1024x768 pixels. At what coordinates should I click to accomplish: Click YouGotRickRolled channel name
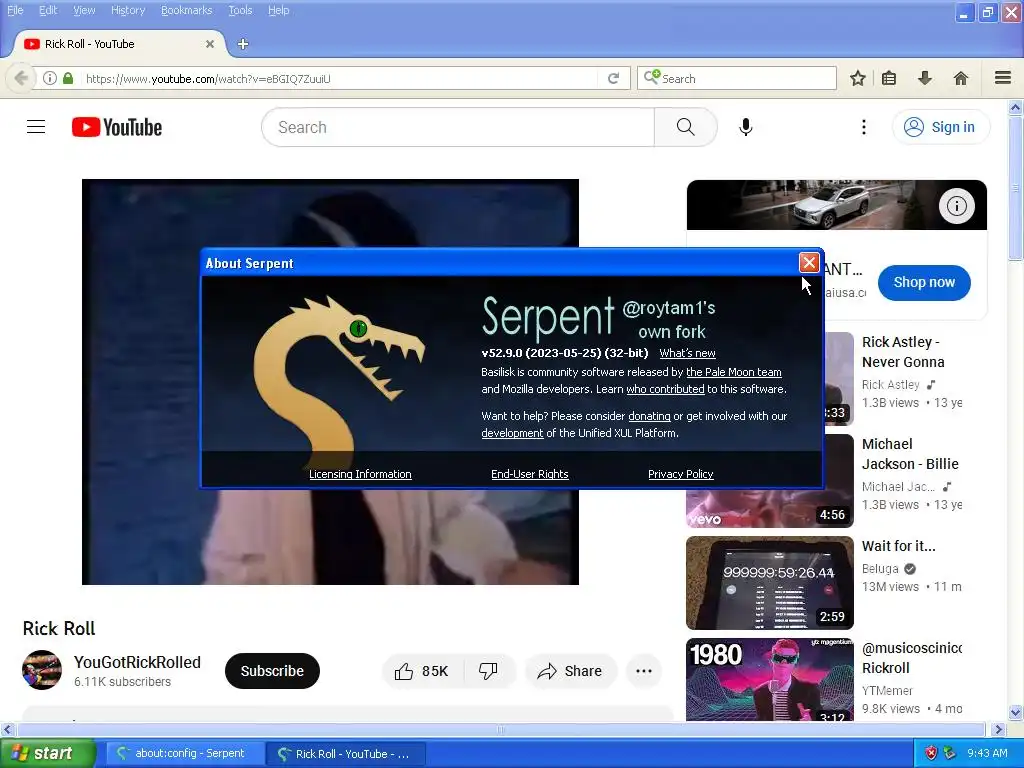(137, 662)
